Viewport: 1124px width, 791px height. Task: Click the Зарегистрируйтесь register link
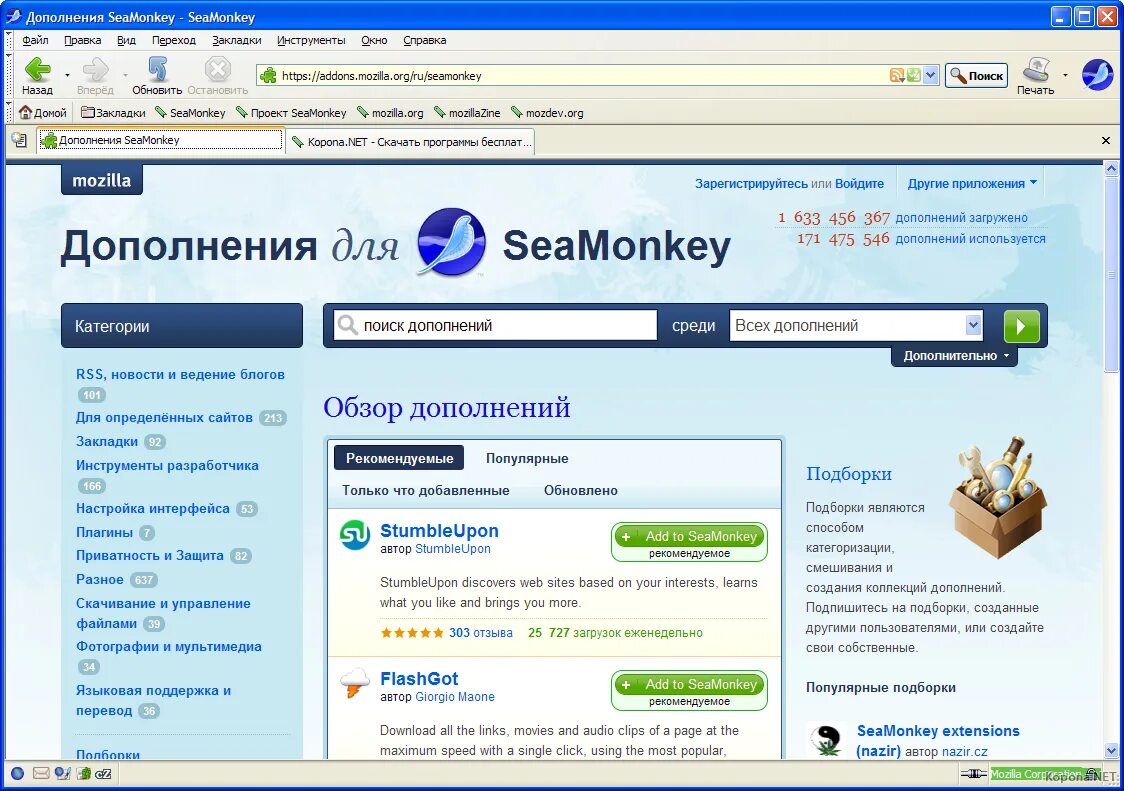[751, 184]
